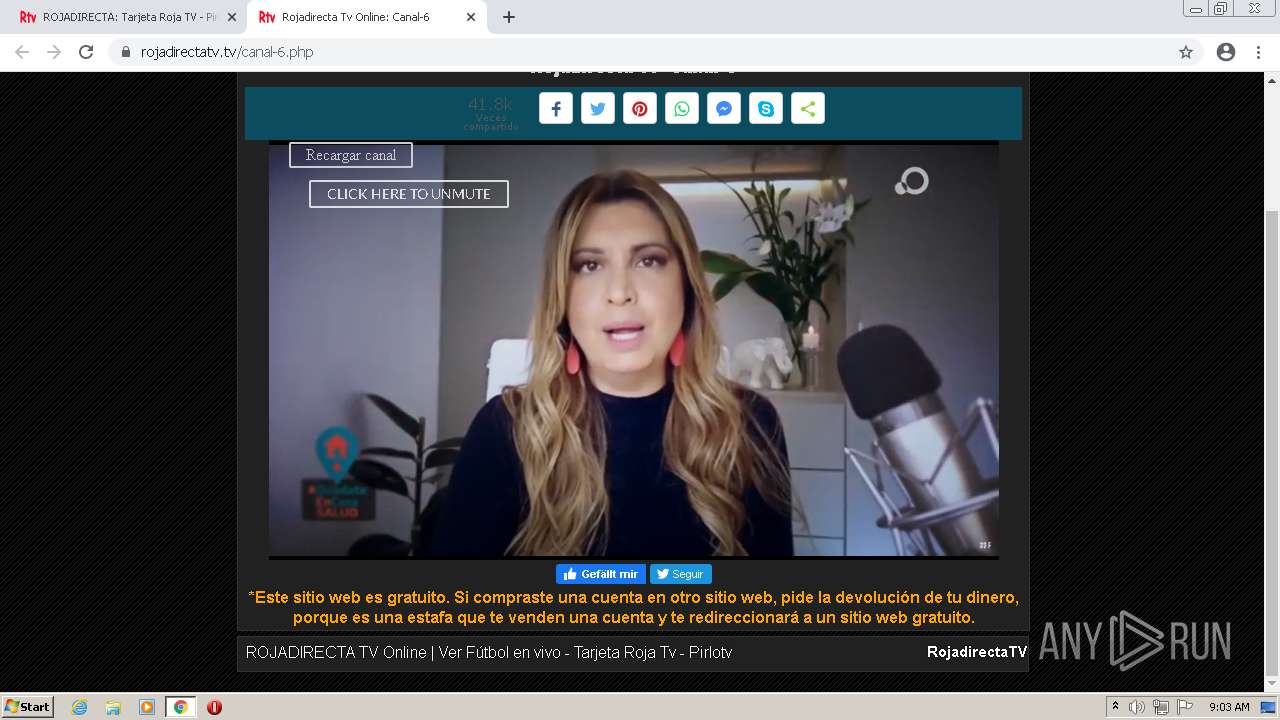
Task: Close the ROJADIRECTA Tarjeta Roja tab
Action: (232, 17)
